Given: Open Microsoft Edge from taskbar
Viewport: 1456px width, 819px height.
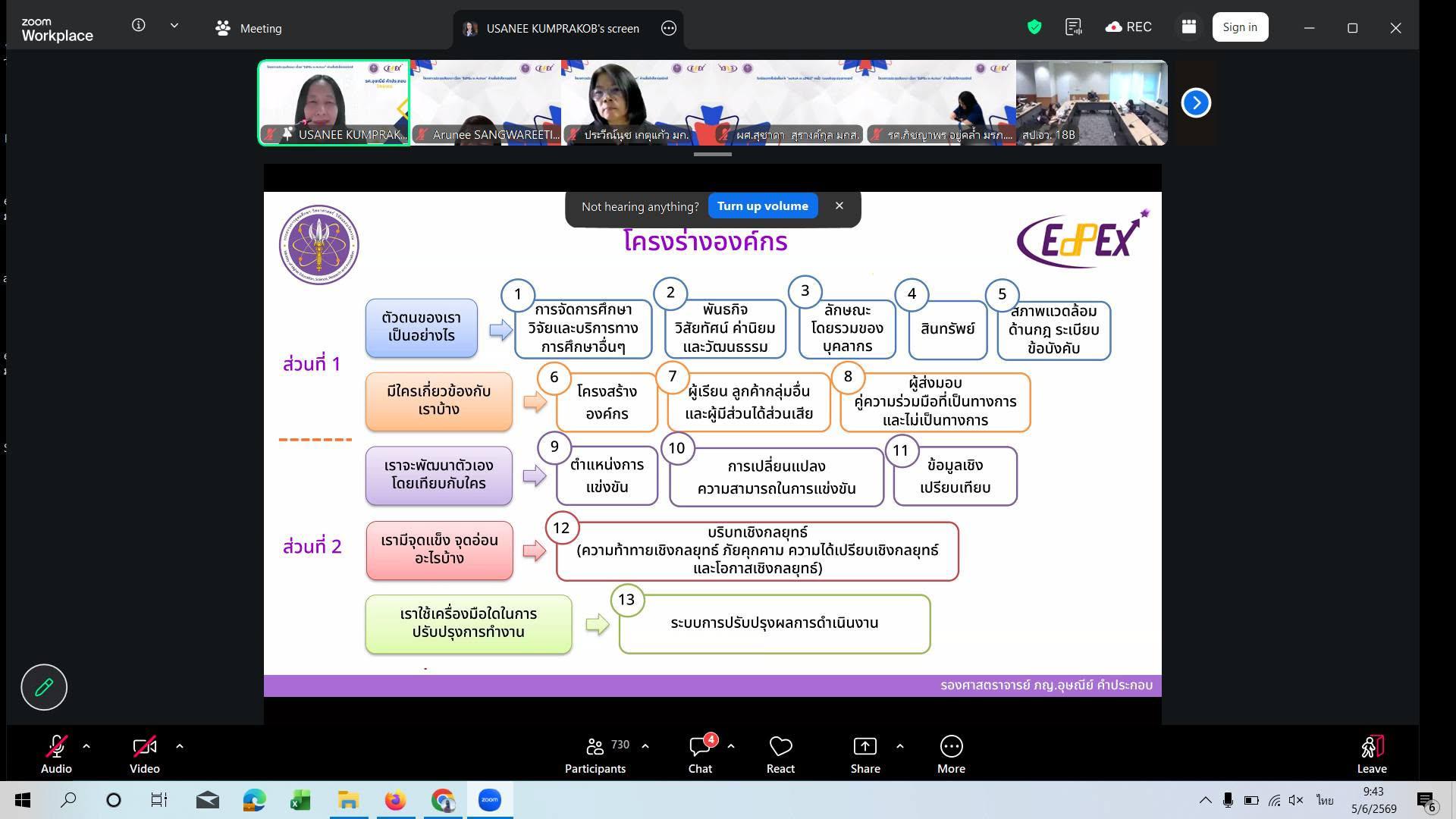Looking at the screenshot, I should pos(254,800).
